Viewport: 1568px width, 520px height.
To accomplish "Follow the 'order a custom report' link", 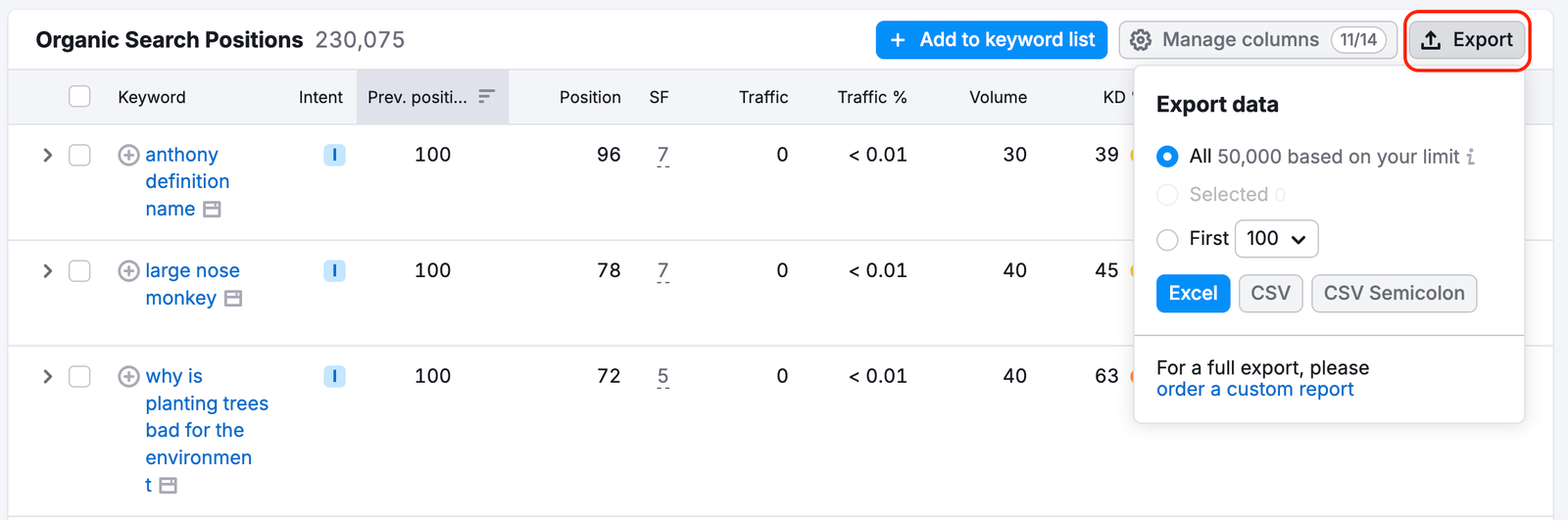I will 1254,390.
